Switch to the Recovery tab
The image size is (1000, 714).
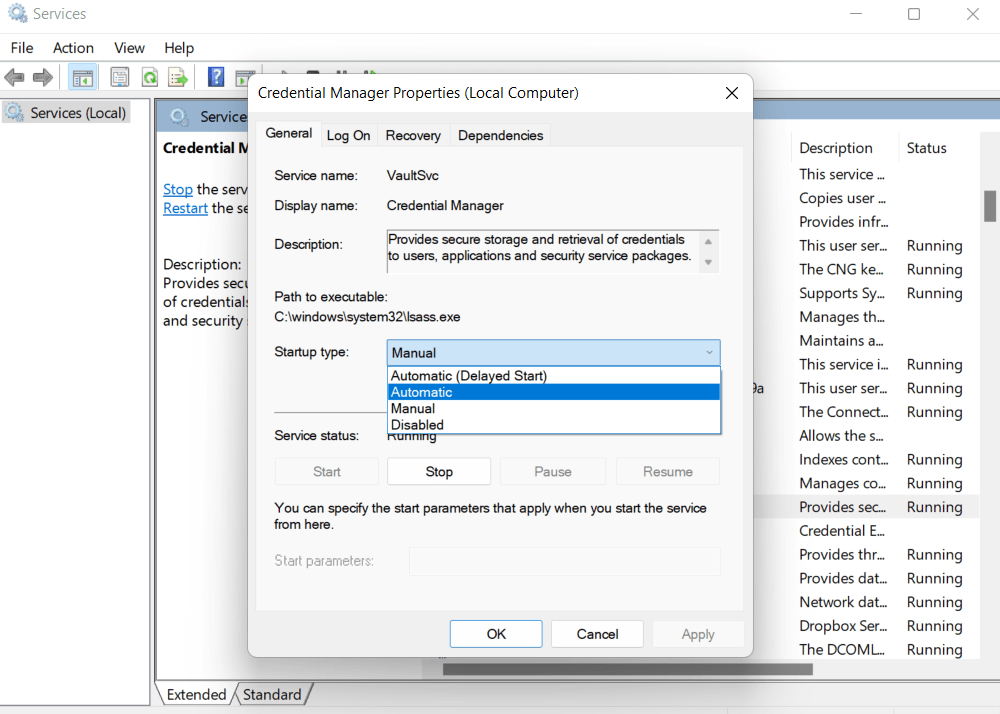coord(413,135)
